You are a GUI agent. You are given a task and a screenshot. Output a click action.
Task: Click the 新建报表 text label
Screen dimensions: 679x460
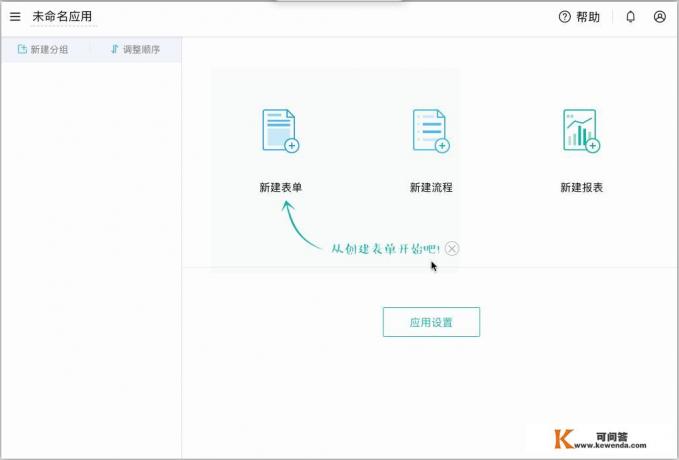tap(581, 187)
